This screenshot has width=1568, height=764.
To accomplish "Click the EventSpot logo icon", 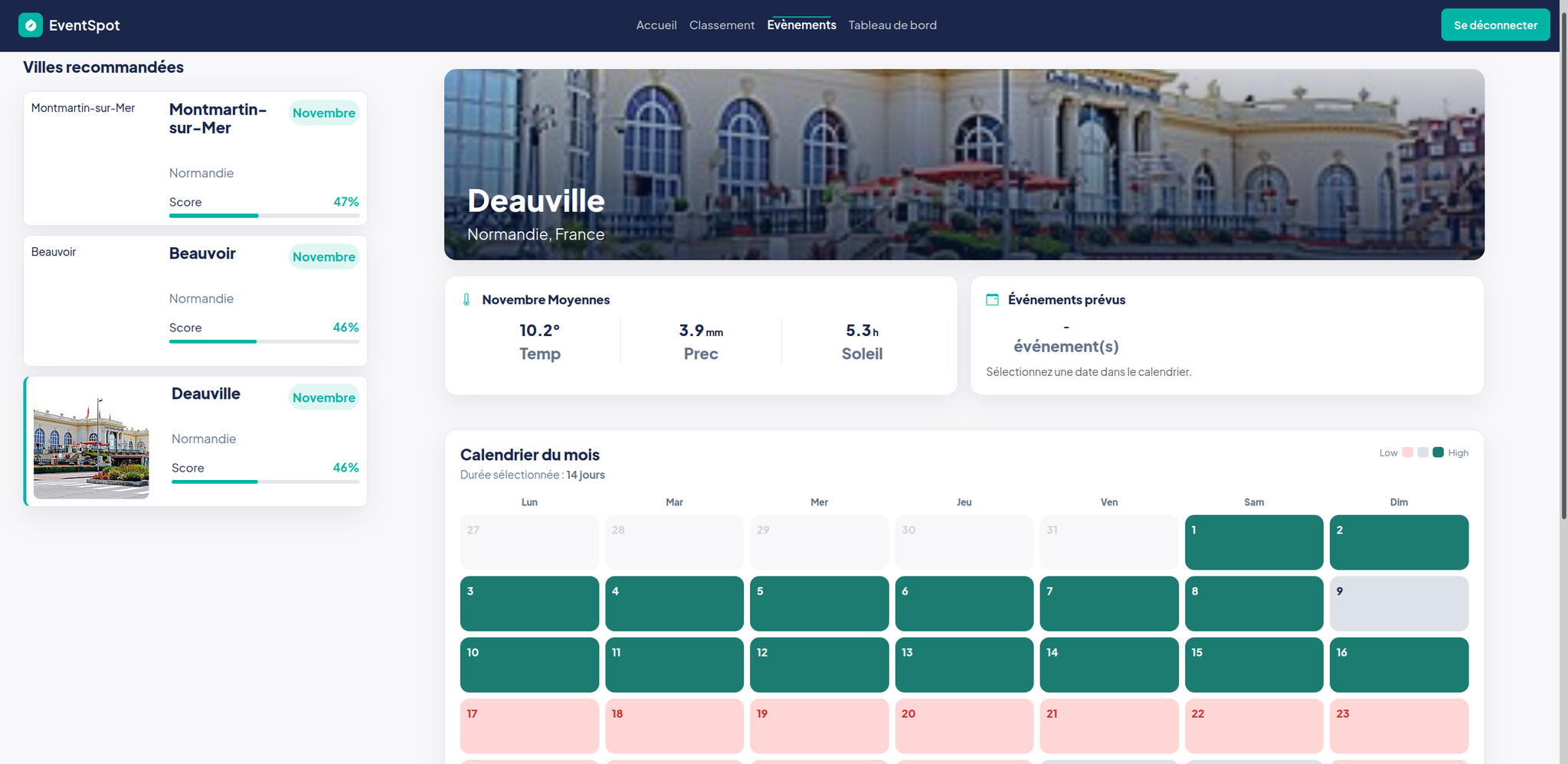I will (31, 25).
